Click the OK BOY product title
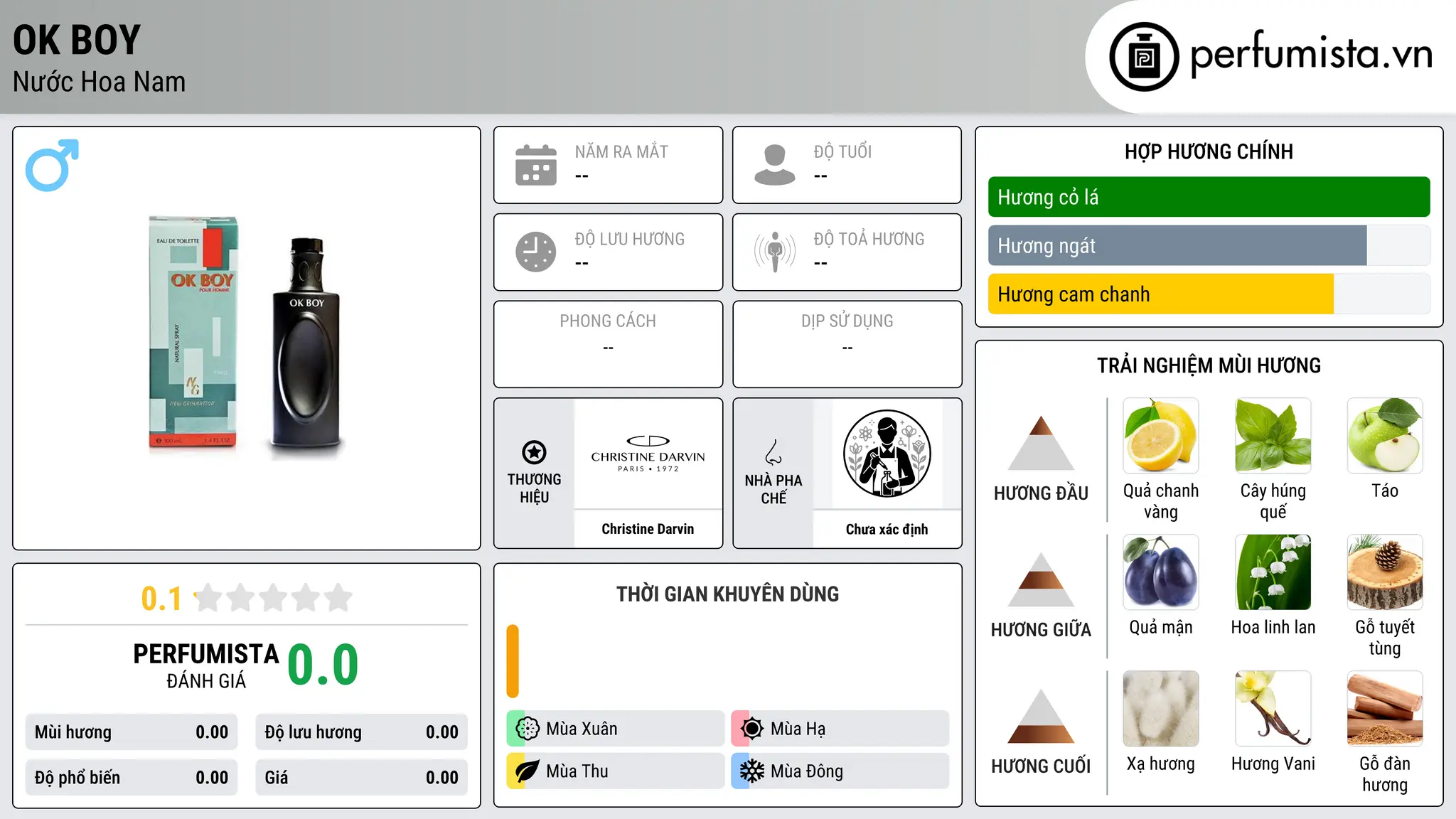Image resolution: width=1456 pixels, height=819 pixels. 77,40
